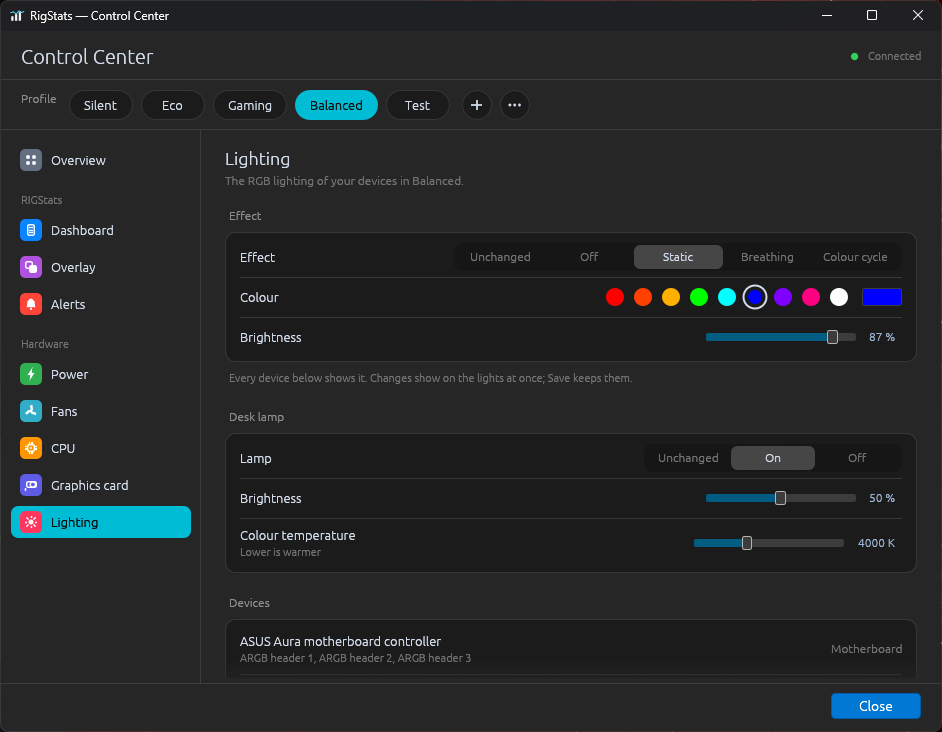Select the Static effect button

point(678,257)
